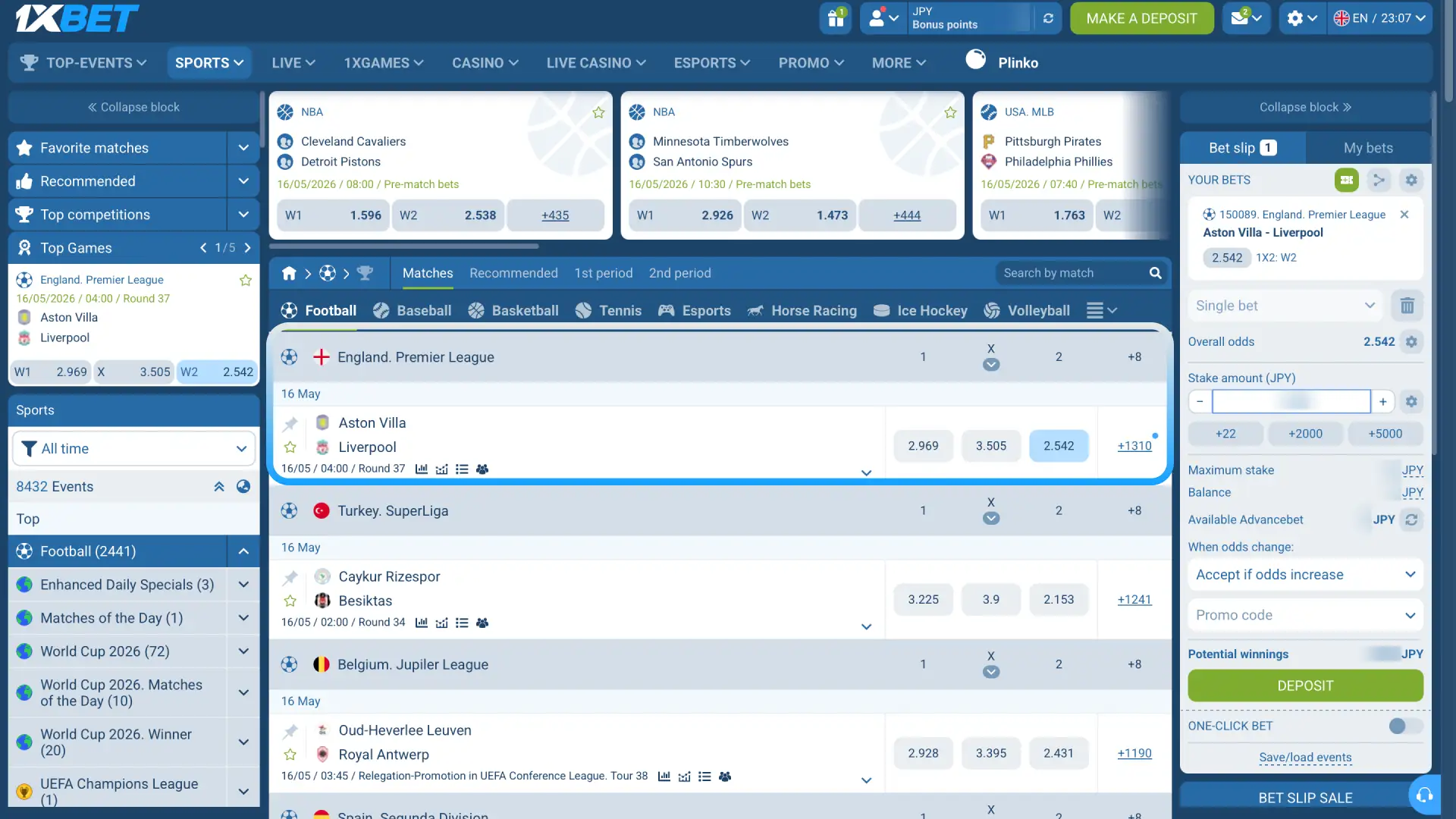This screenshot has height=819, width=1456.
Task: Remove Aston Villa - Liverpool from bet slip
Action: [x=1404, y=215]
